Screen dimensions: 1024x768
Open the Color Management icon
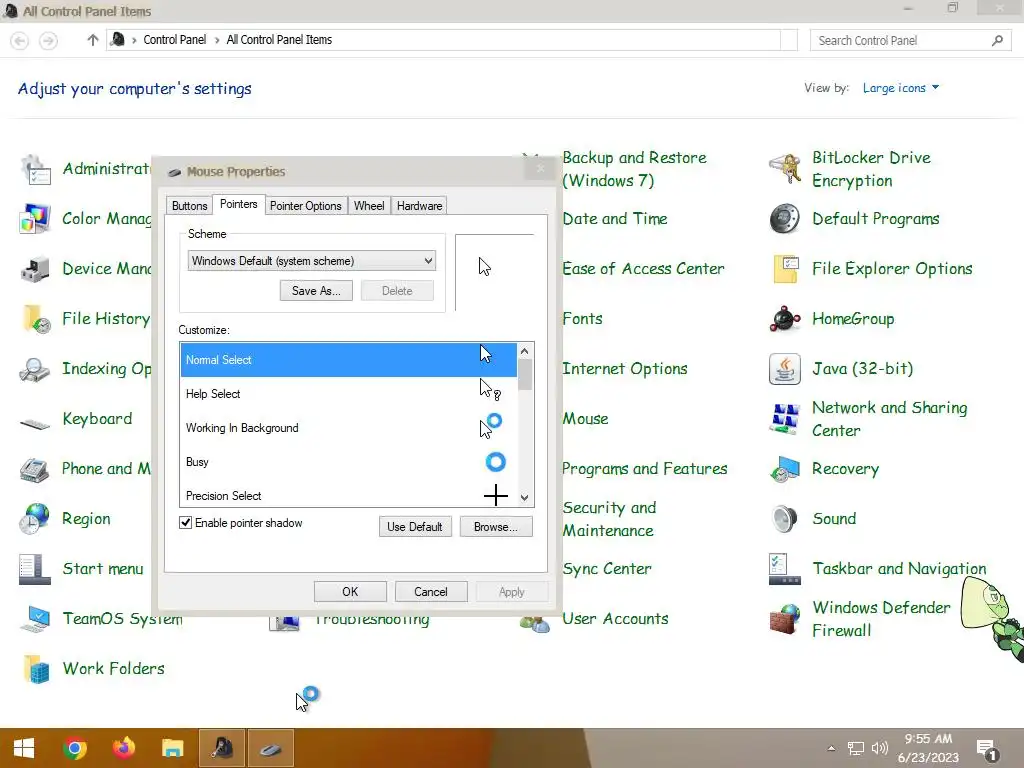pos(35,219)
